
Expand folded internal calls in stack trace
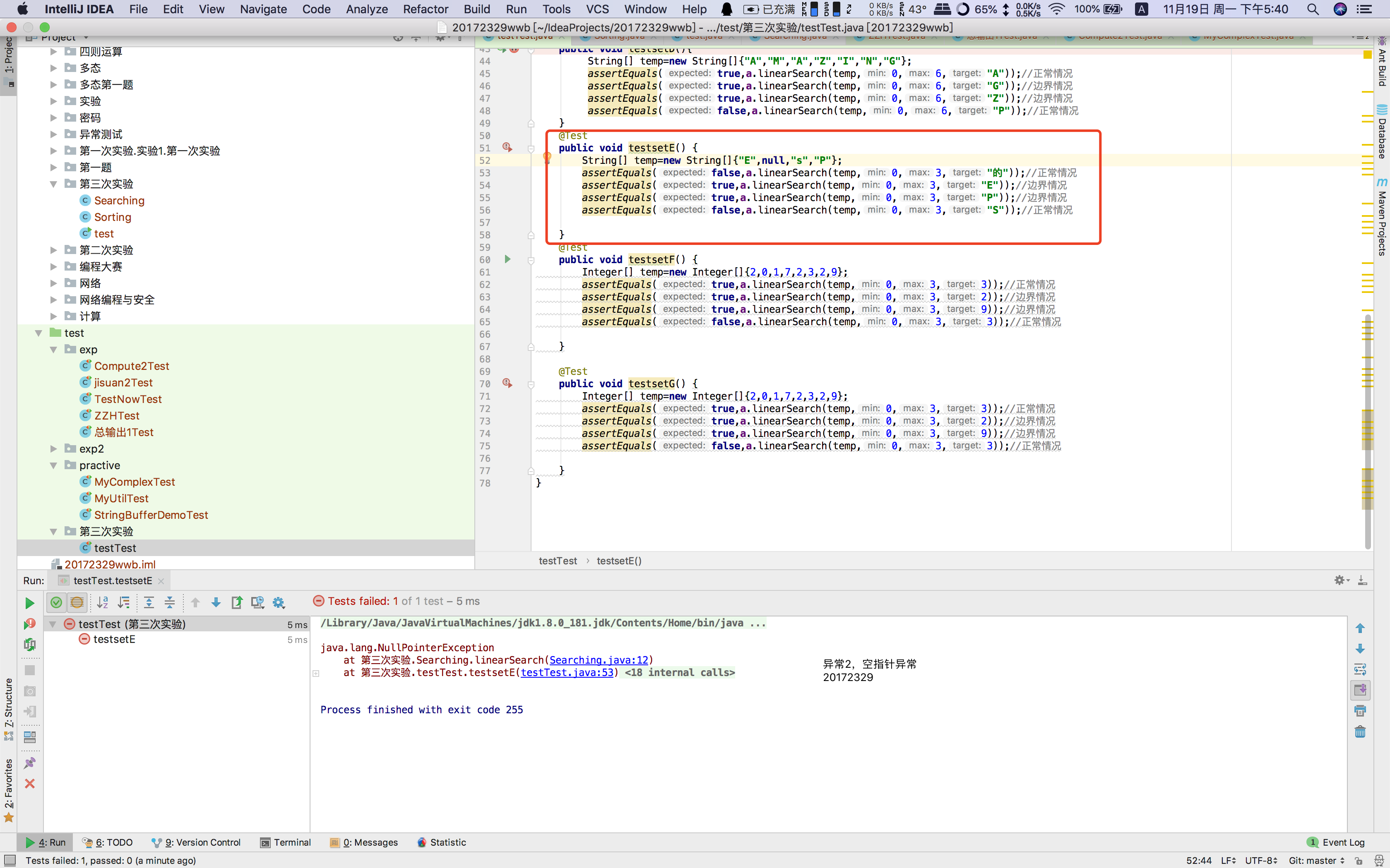[x=316, y=673]
